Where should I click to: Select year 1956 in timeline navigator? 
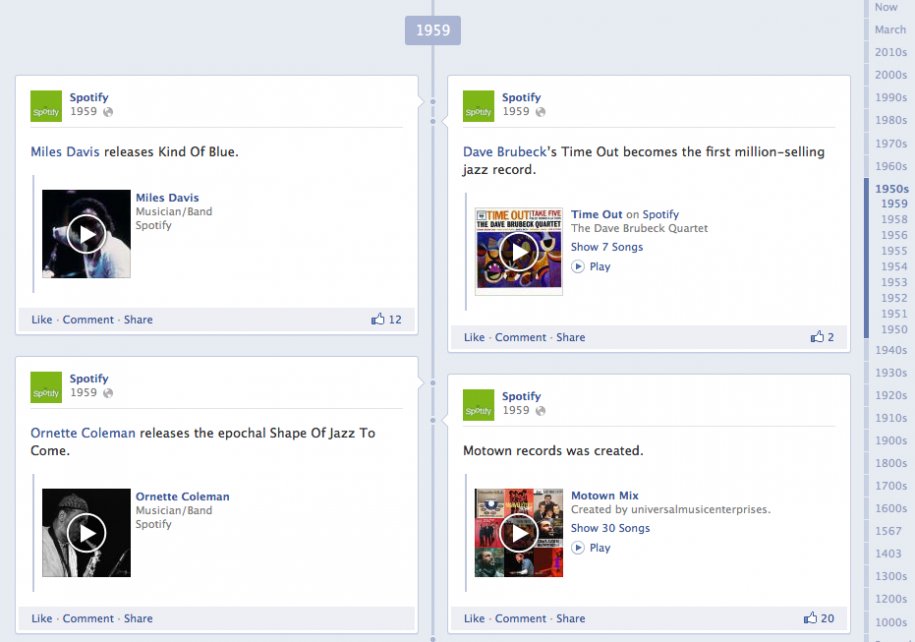(894, 235)
